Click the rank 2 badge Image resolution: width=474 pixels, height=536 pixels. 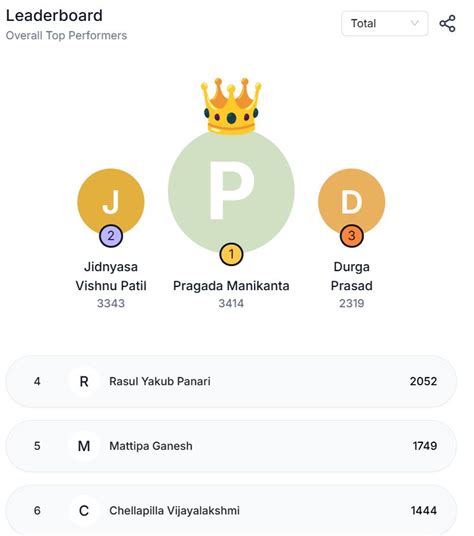pyautogui.click(x=111, y=236)
